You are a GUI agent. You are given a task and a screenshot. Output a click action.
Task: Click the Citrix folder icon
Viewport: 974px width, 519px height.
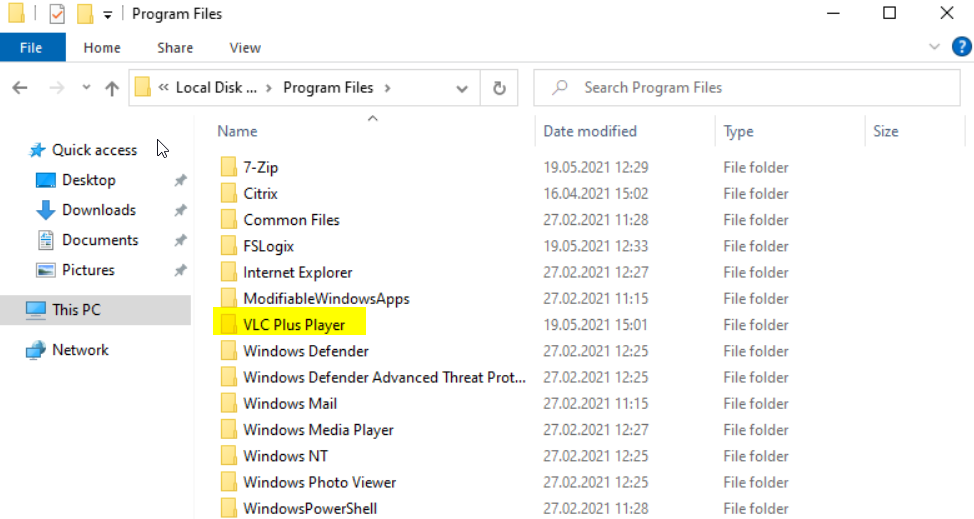tap(229, 193)
